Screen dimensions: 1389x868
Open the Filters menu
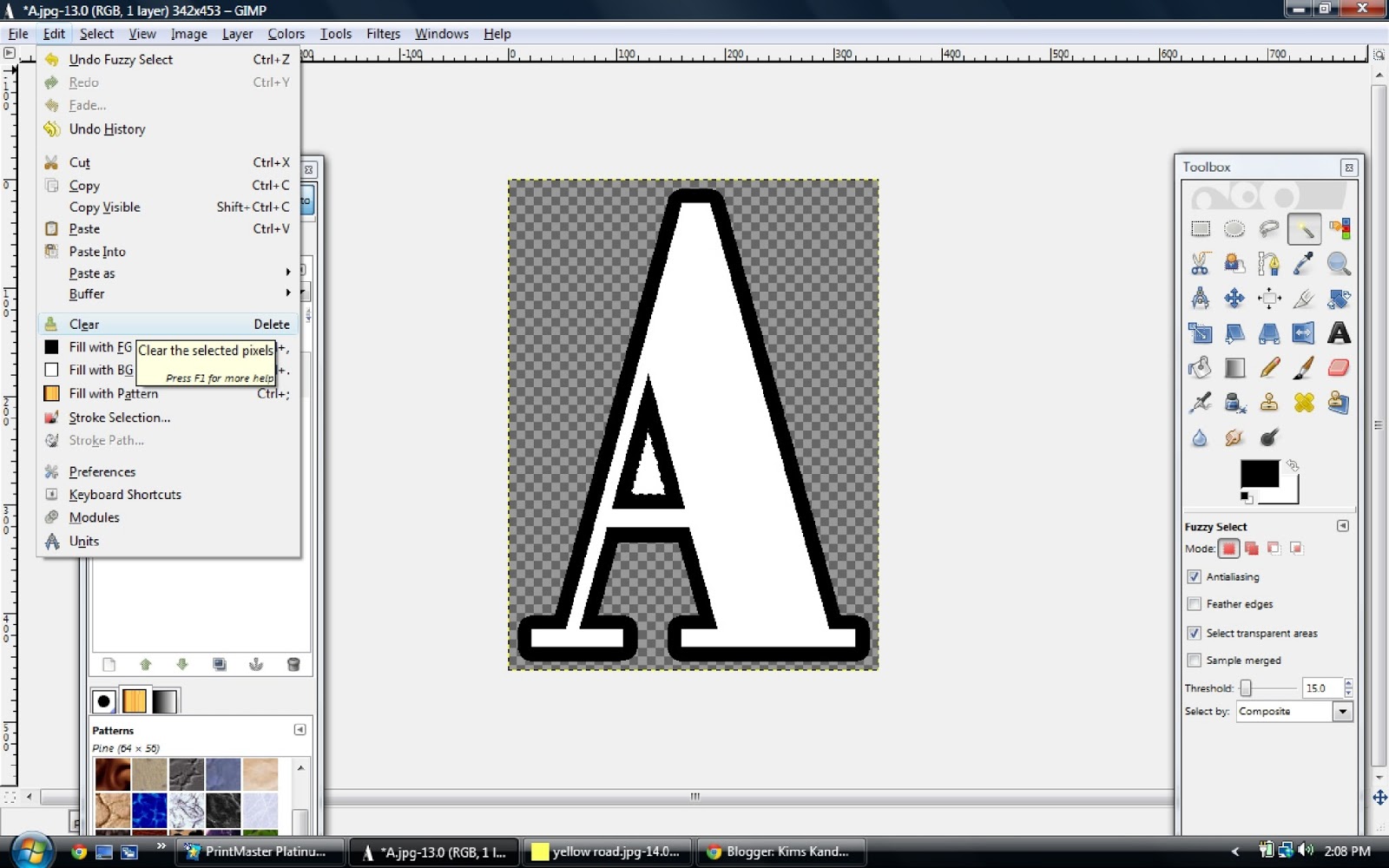click(383, 34)
